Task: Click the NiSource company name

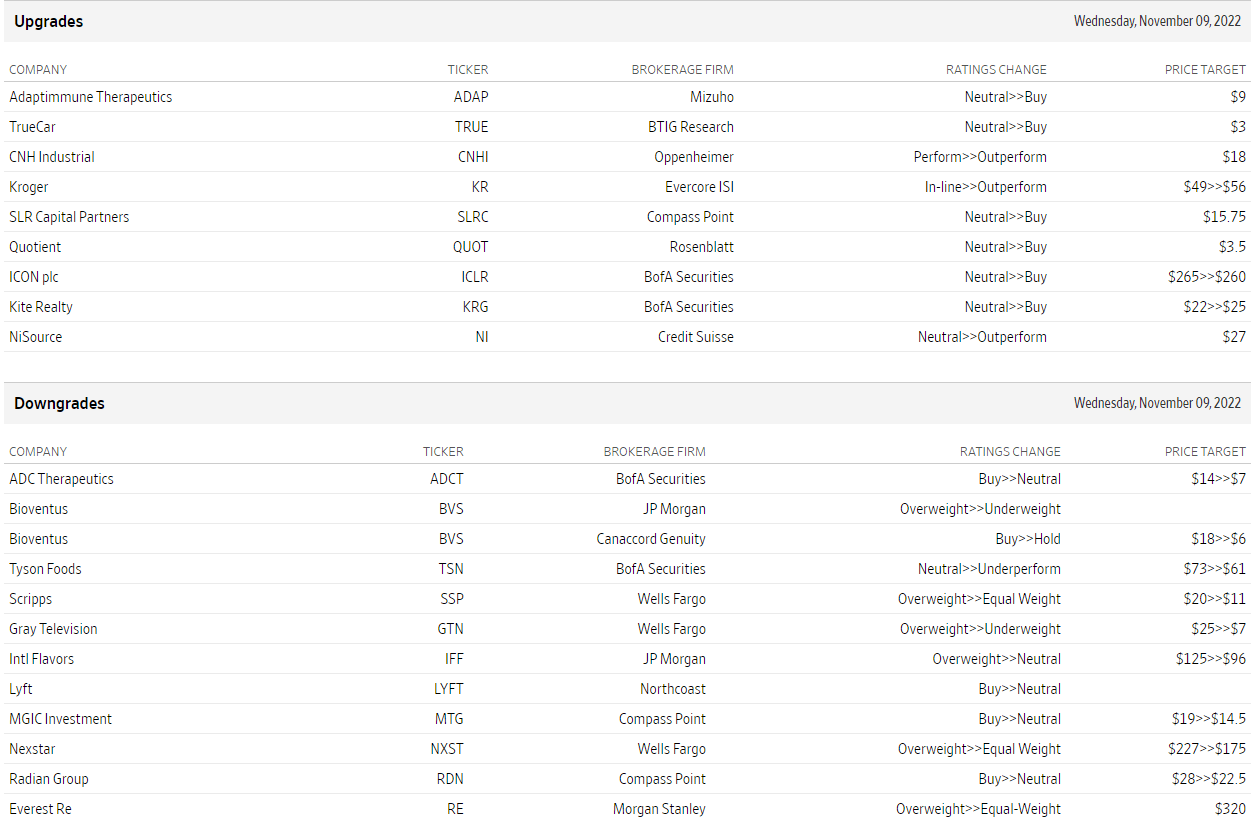Action: coord(36,337)
